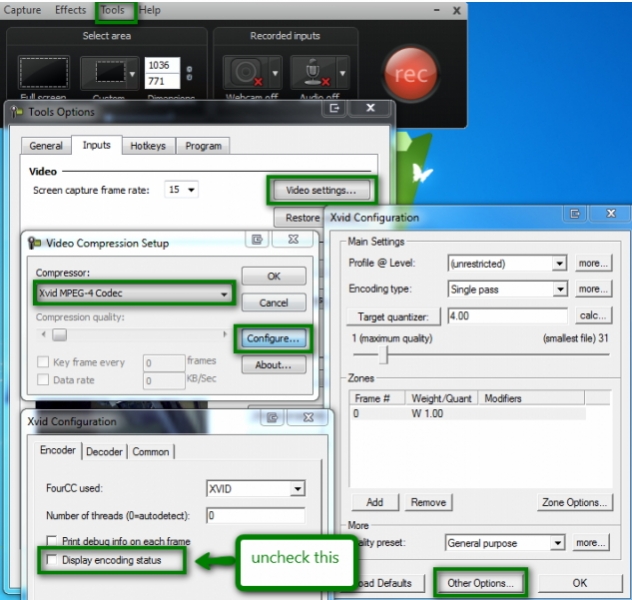Close the Tools Options dialog
The height and width of the screenshot is (600, 632).
pos(370,108)
